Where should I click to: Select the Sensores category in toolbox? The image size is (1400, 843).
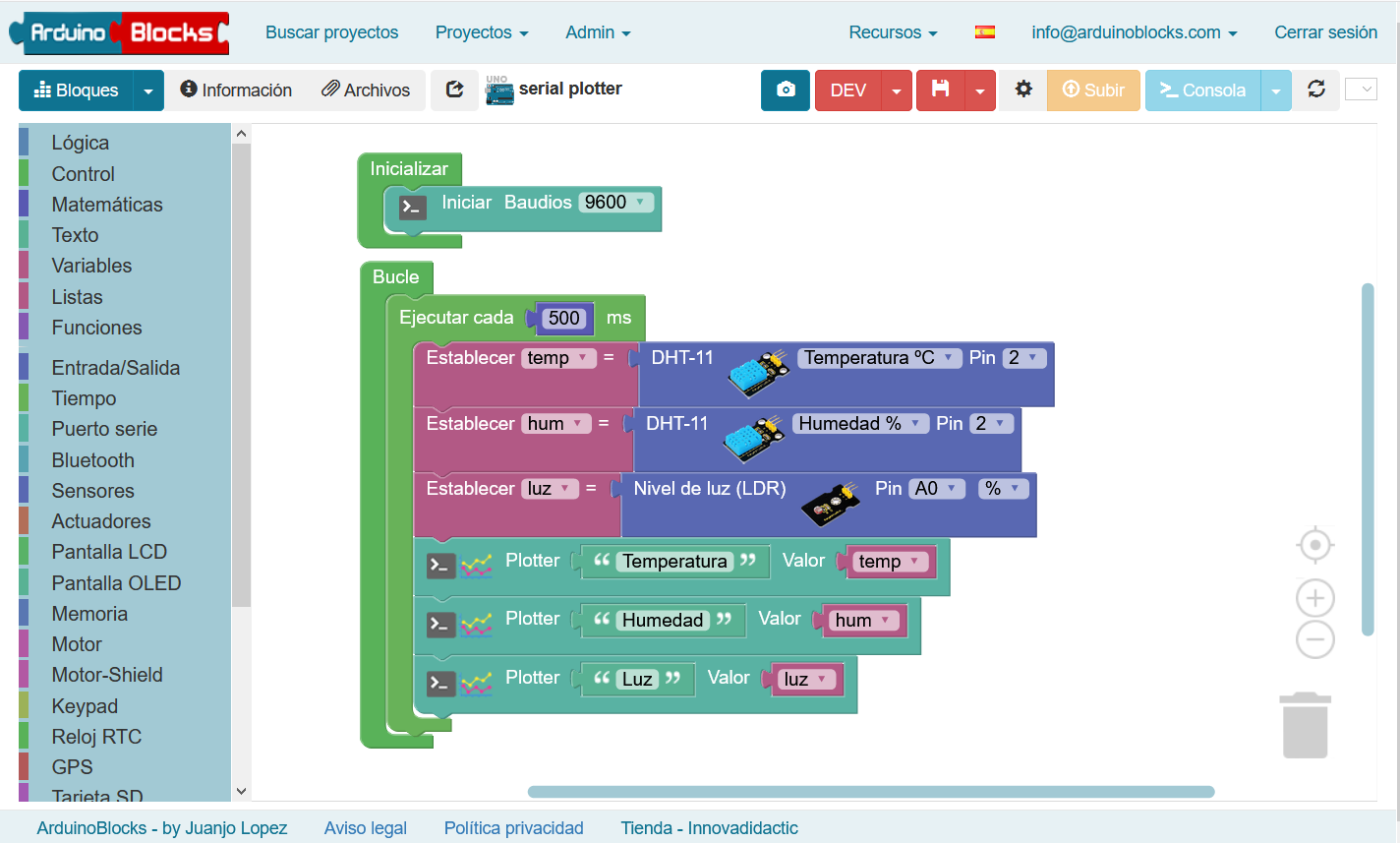[92, 491]
